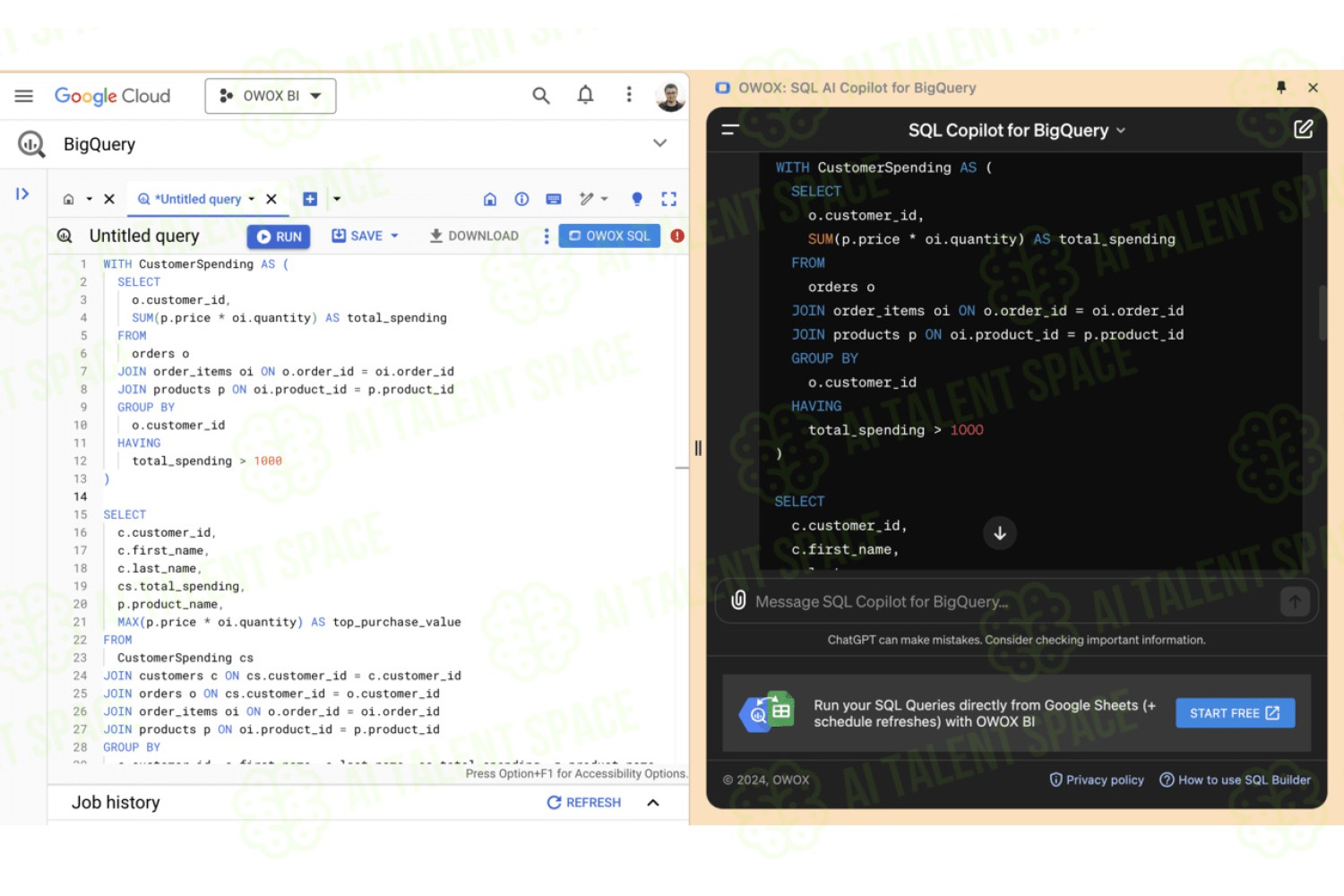The height and width of the screenshot is (896, 1344).
Task: Click the send message arrow button
Action: 1295,602
